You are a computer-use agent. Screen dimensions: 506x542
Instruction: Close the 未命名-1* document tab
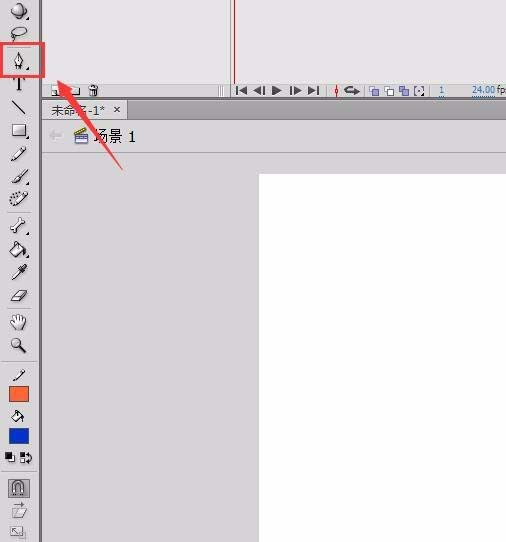click(x=117, y=110)
